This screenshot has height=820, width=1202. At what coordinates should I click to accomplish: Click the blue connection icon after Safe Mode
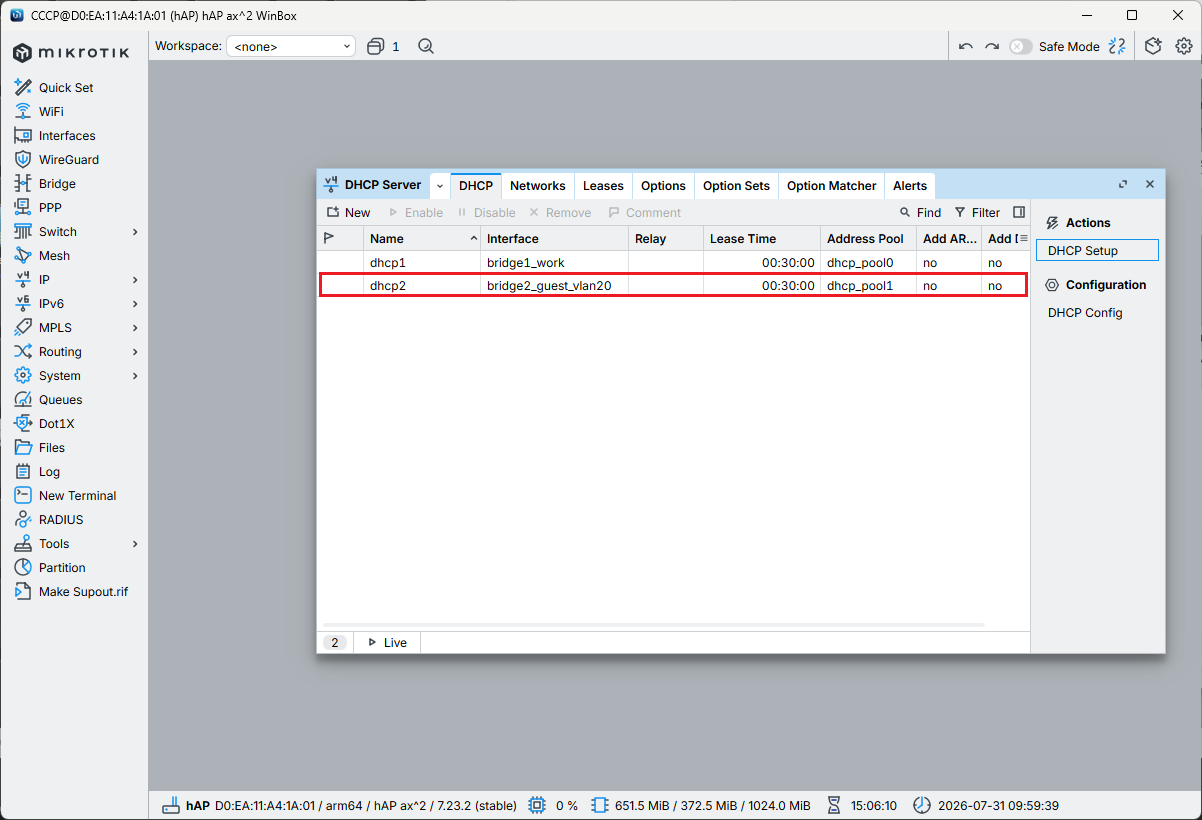coord(1117,46)
